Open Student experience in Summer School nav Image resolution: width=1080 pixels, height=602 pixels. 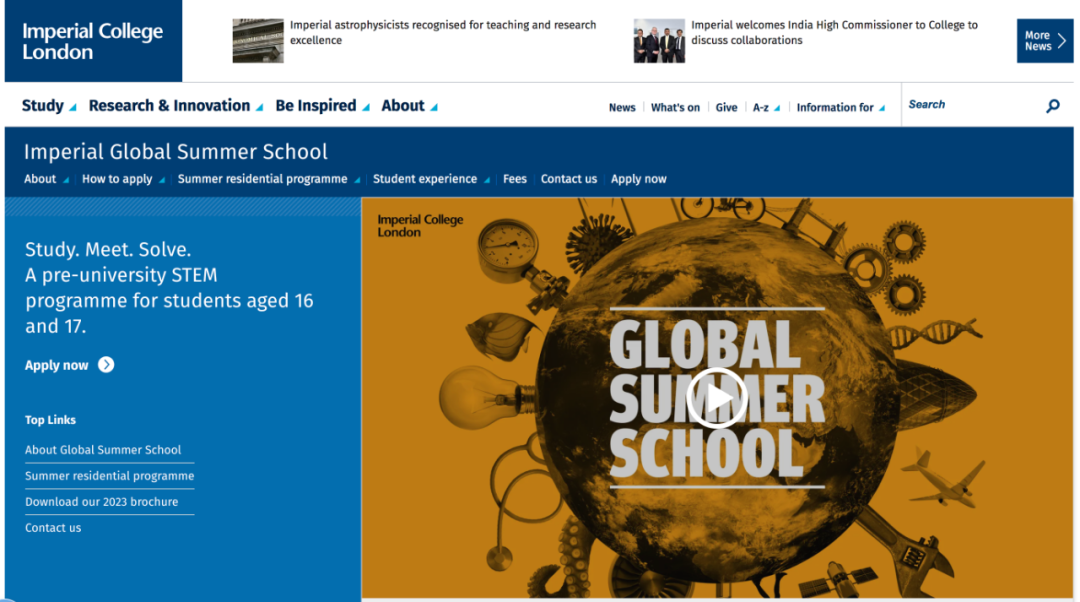(x=424, y=179)
